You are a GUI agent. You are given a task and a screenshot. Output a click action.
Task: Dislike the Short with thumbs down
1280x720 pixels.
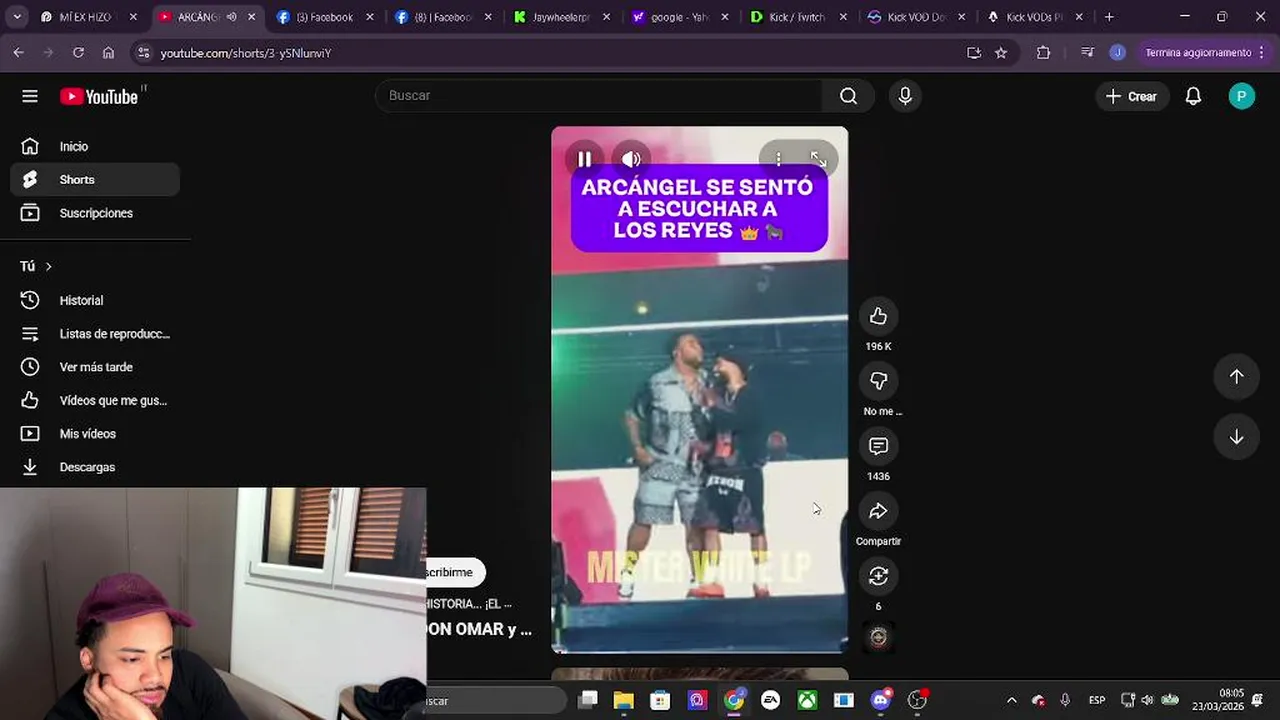tap(878, 381)
